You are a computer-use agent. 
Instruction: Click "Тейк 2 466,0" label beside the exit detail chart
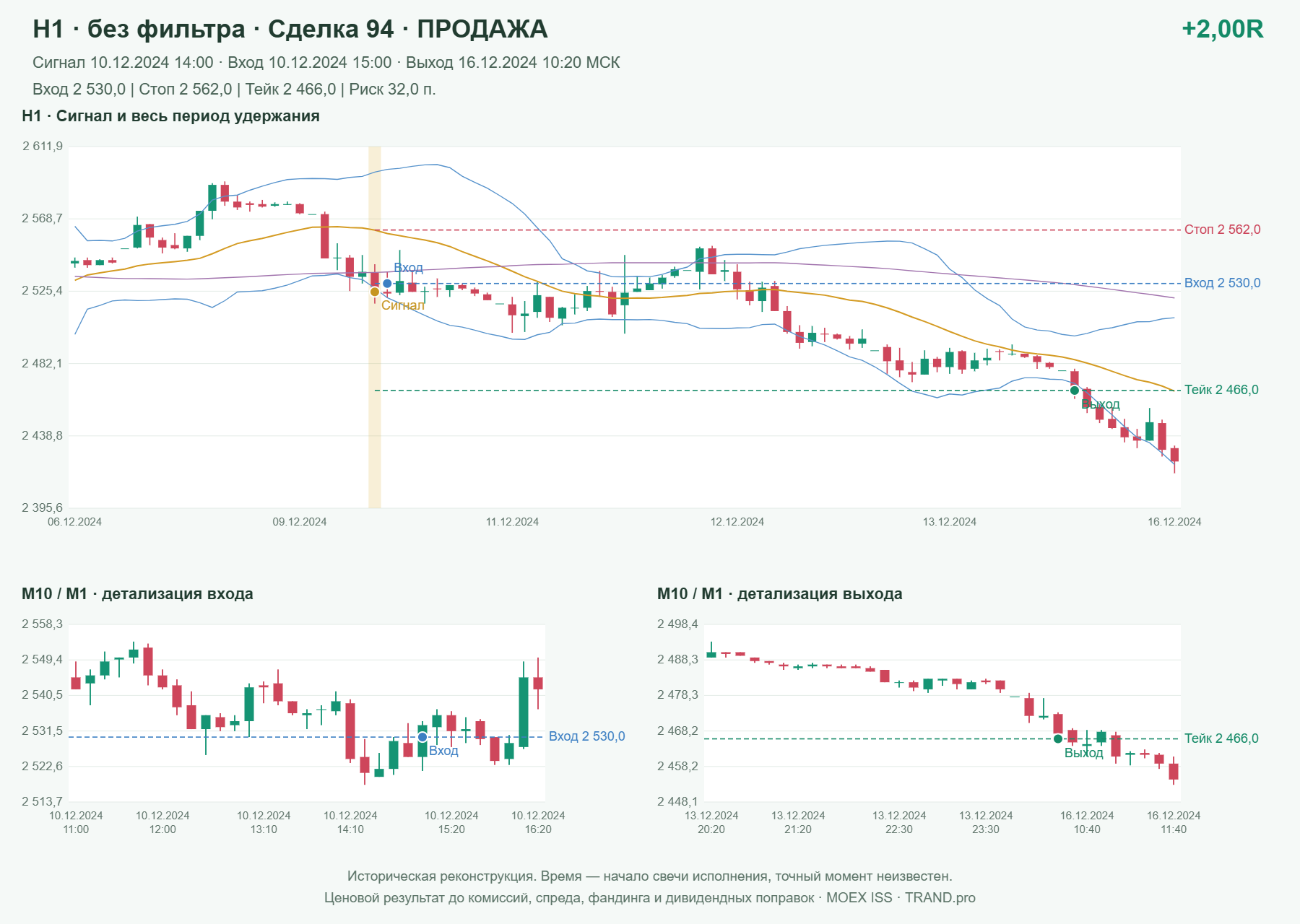(x=1221, y=738)
